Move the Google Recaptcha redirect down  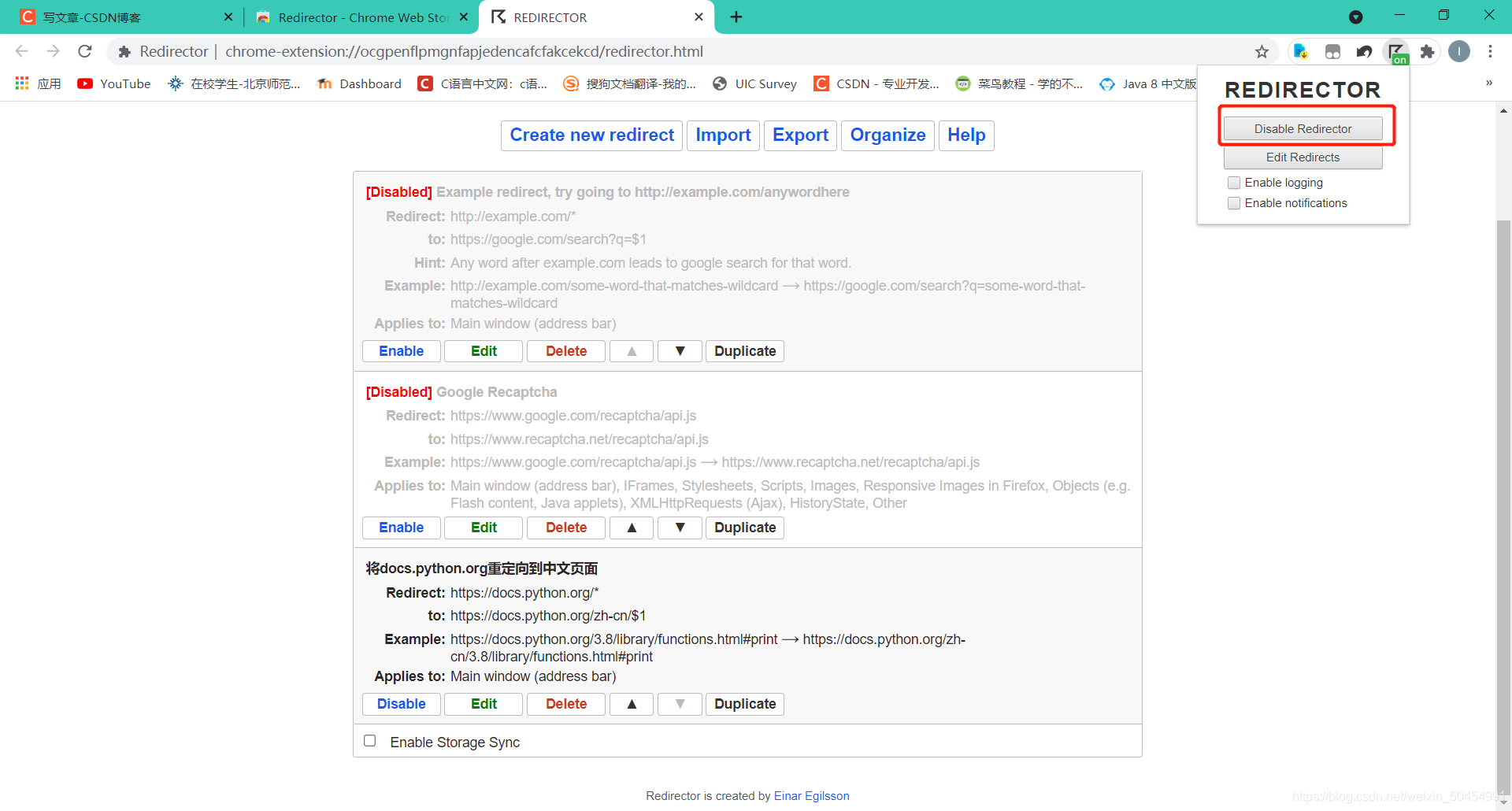(x=680, y=528)
